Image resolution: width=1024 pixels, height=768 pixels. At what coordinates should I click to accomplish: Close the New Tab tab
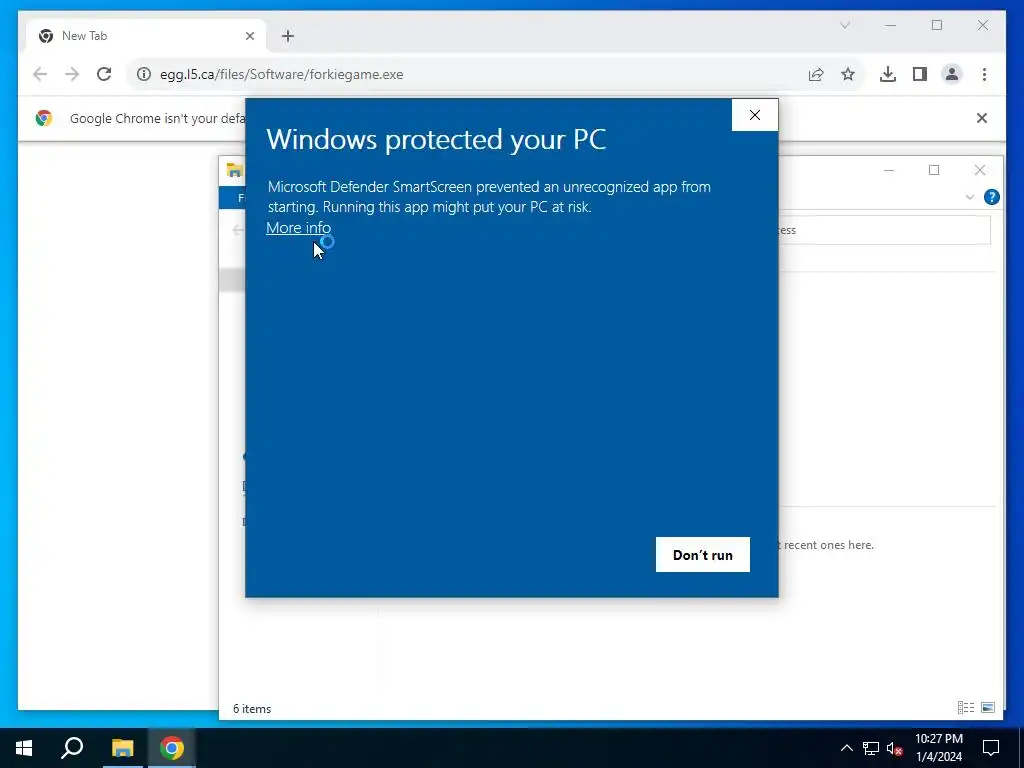249,36
